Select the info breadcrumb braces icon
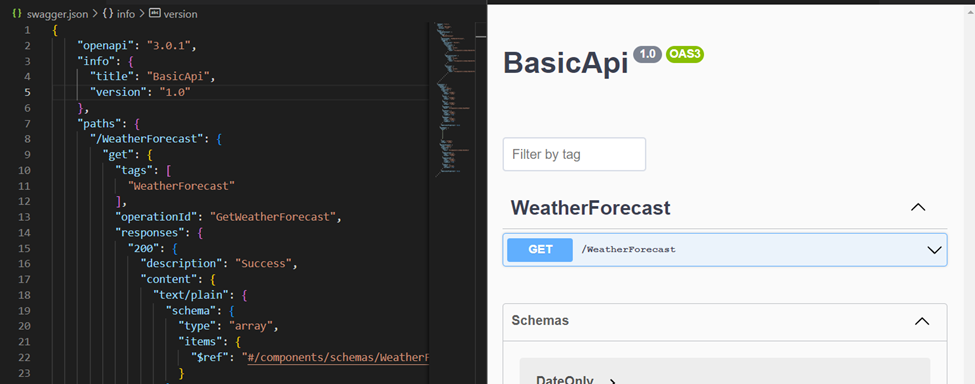Image resolution: width=975 pixels, height=384 pixels. pyautogui.click(x=108, y=14)
